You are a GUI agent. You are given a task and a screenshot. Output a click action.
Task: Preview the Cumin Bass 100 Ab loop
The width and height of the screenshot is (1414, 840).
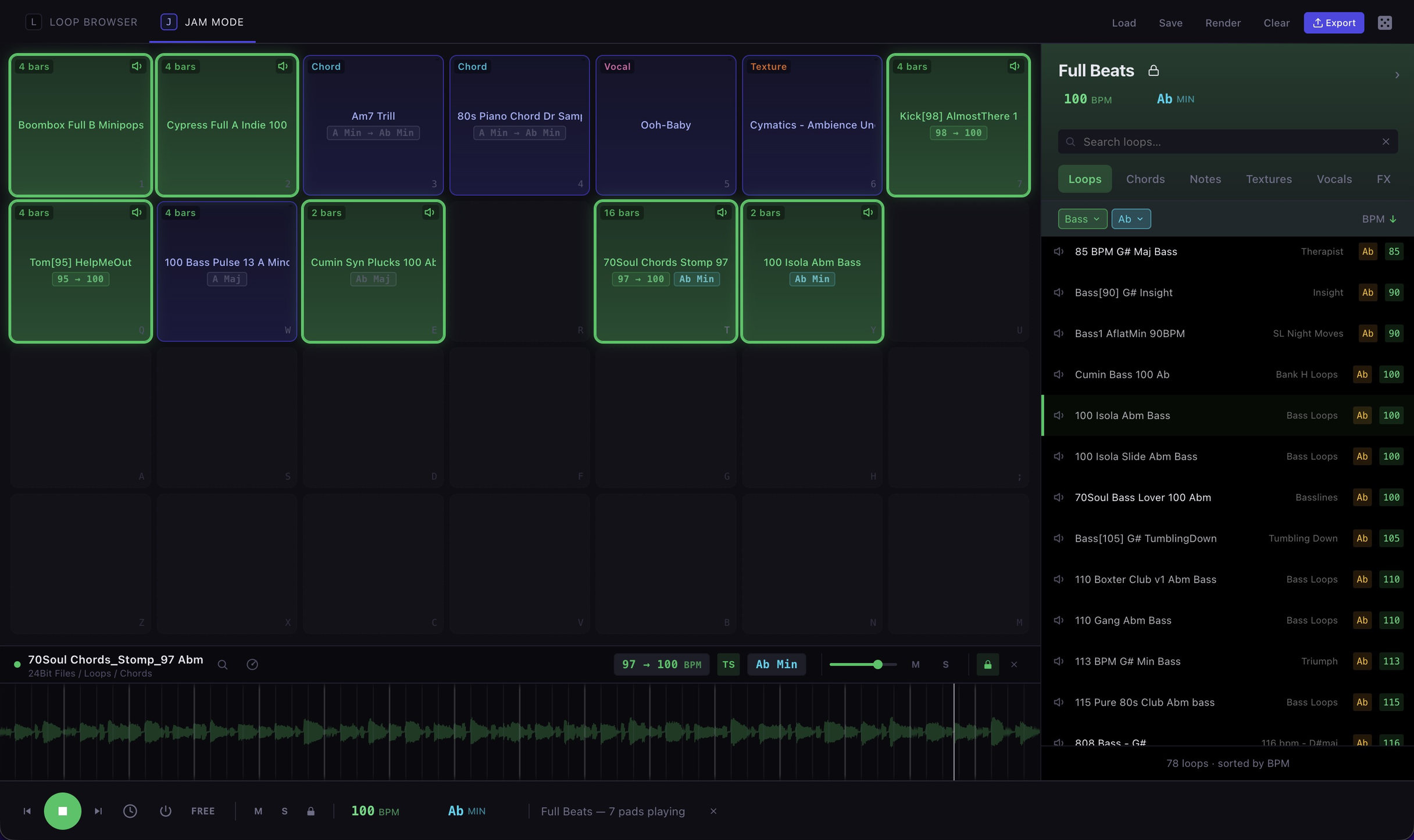coord(1059,374)
